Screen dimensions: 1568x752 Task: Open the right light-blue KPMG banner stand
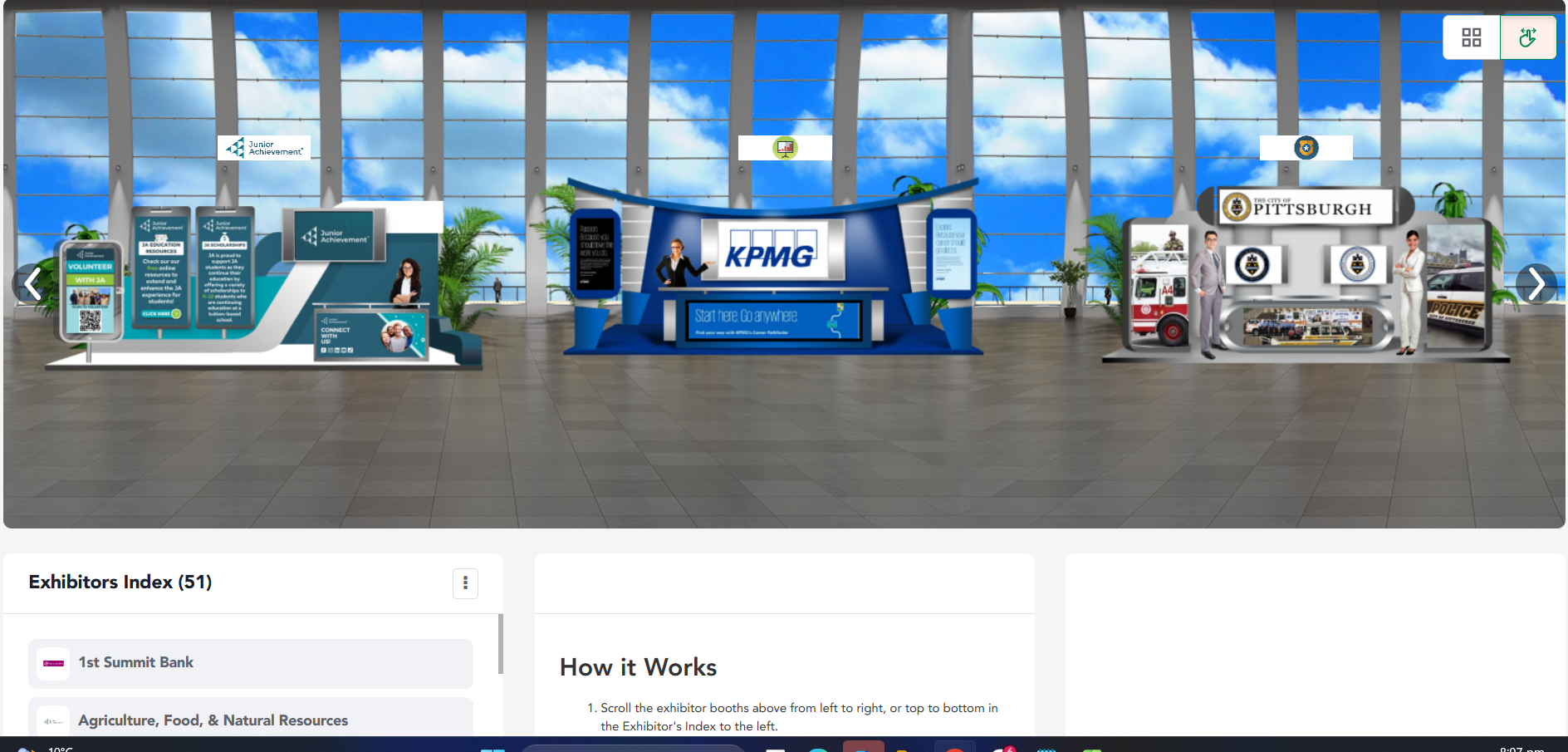point(950,253)
